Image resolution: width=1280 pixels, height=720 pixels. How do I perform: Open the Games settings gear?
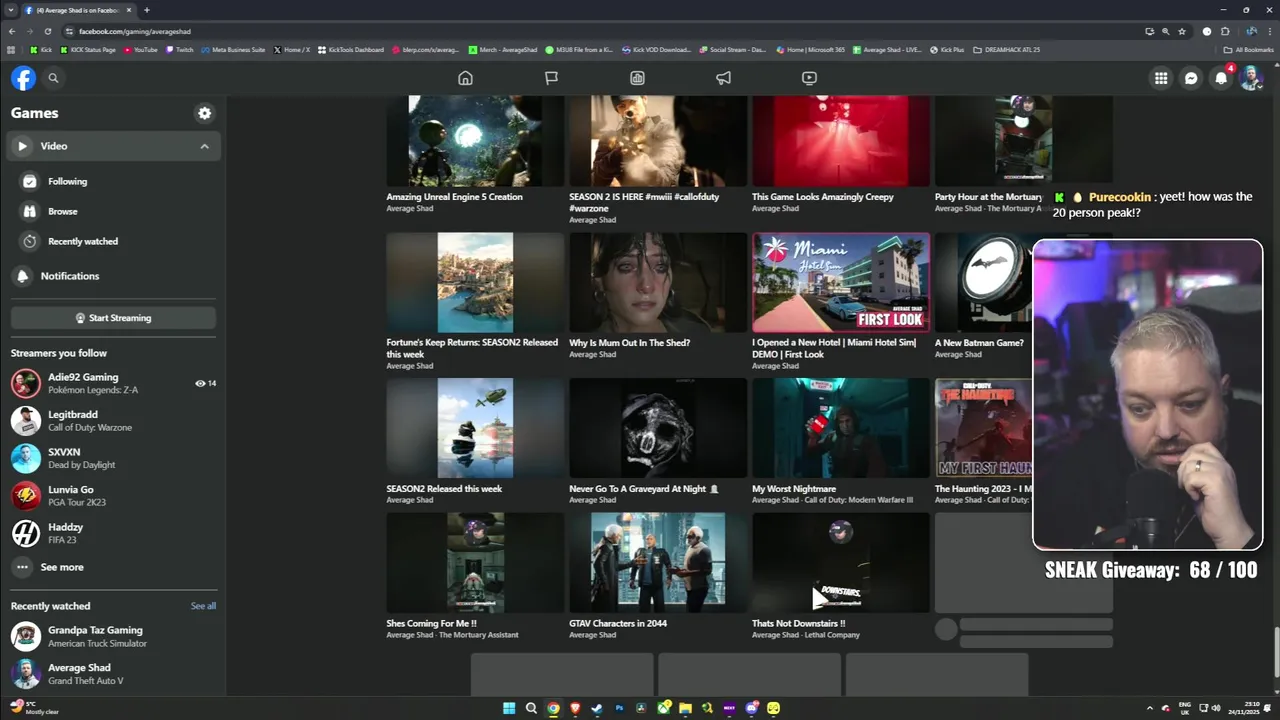(205, 113)
